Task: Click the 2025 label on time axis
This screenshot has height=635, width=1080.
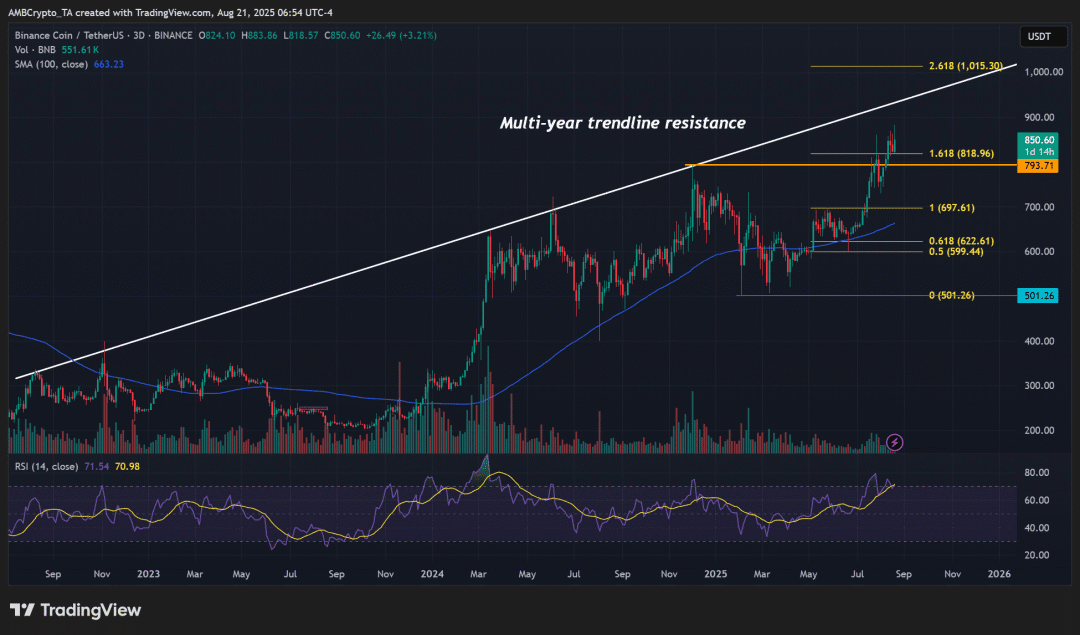Action: point(716,574)
